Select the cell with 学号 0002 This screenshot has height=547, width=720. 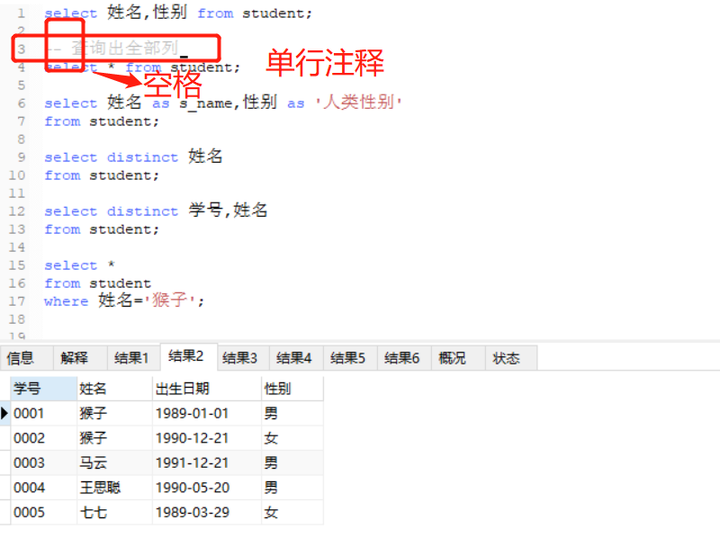(x=44, y=438)
